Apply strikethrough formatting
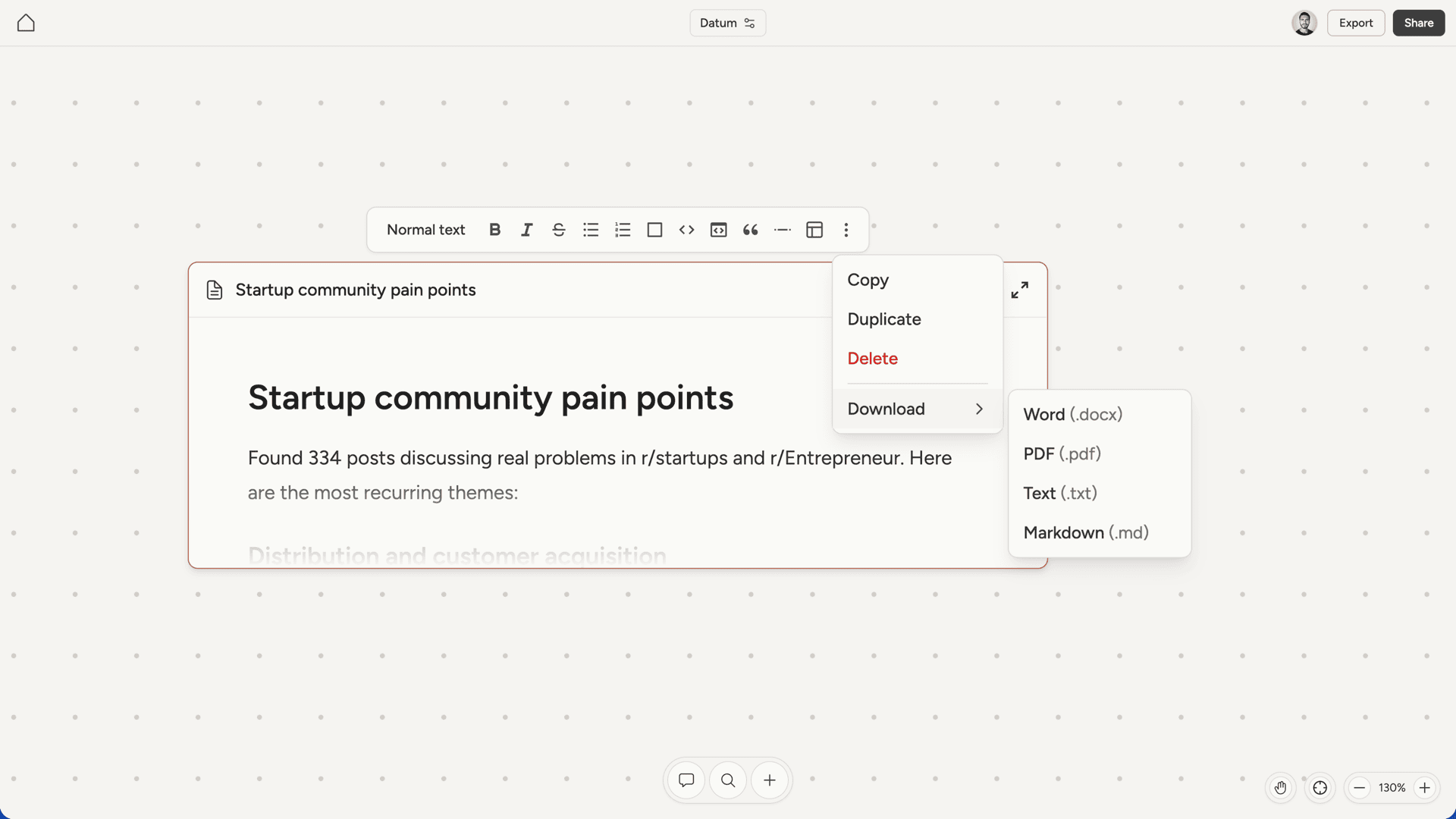1456x819 pixels. point(558,230)
